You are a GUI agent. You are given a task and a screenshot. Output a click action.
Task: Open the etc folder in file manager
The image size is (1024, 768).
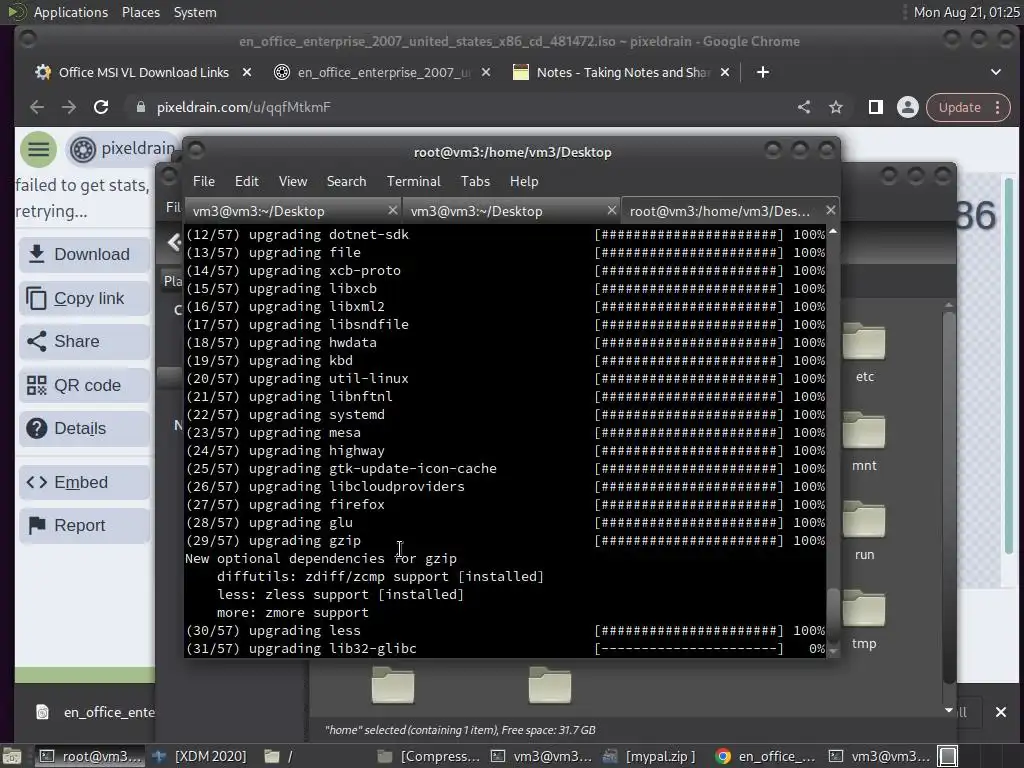click(864, 353)
